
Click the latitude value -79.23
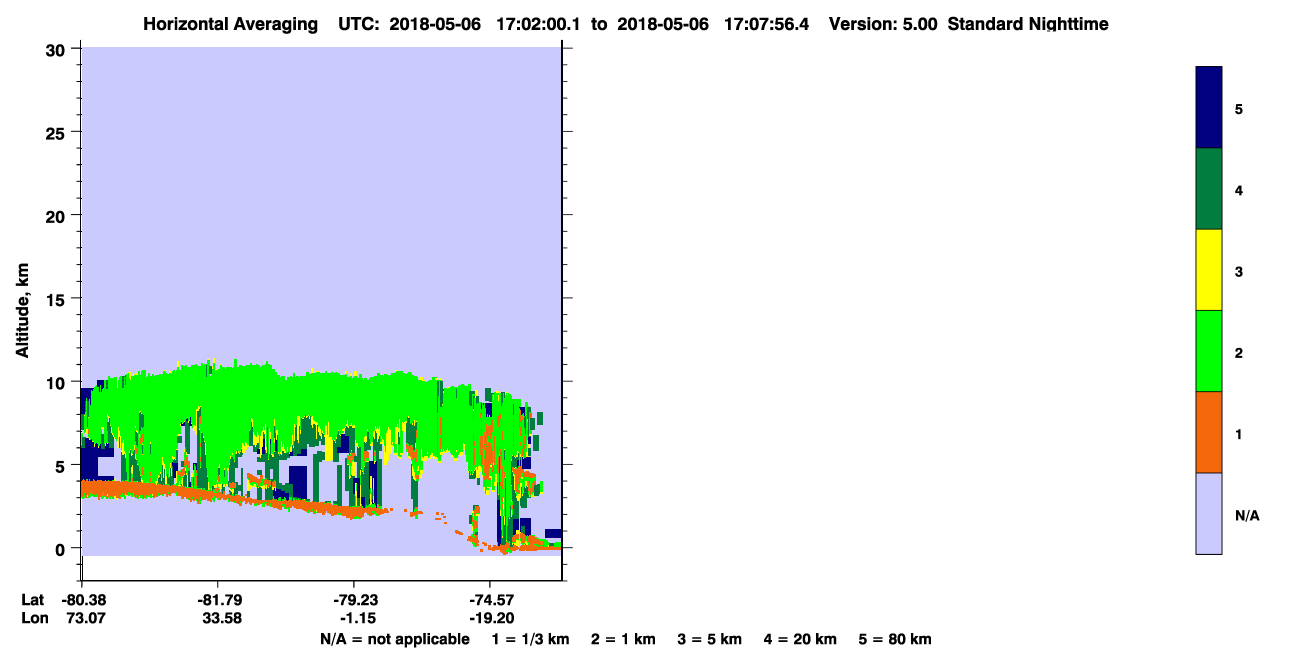pos(354,600)
